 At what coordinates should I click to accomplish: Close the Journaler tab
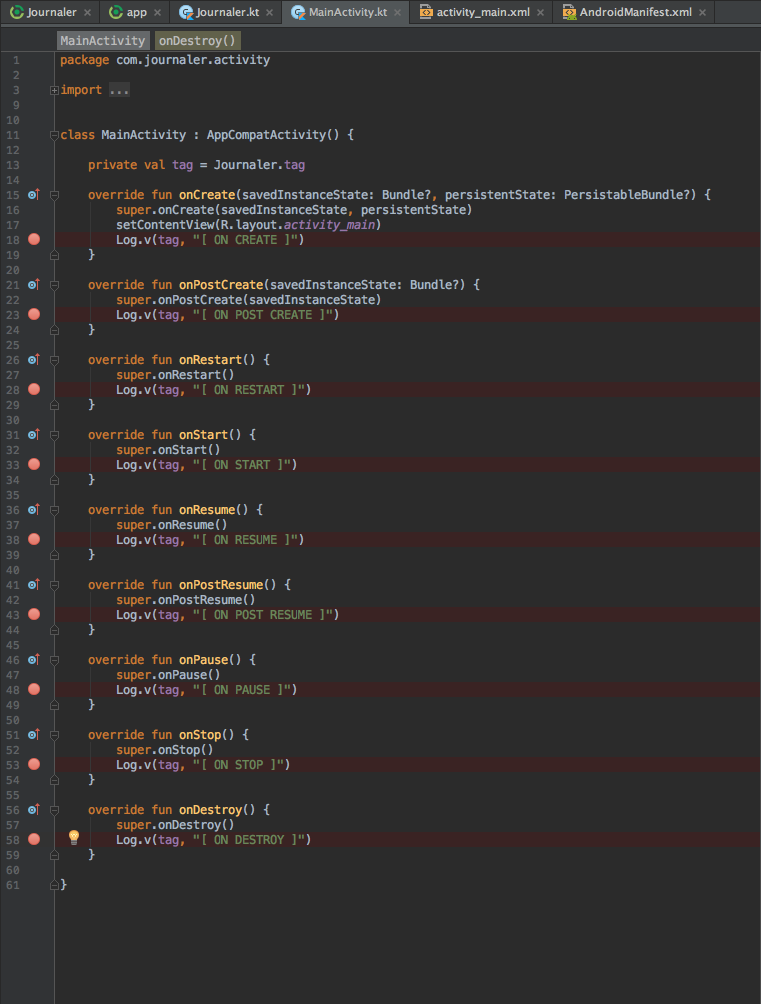tap(87, 12)
